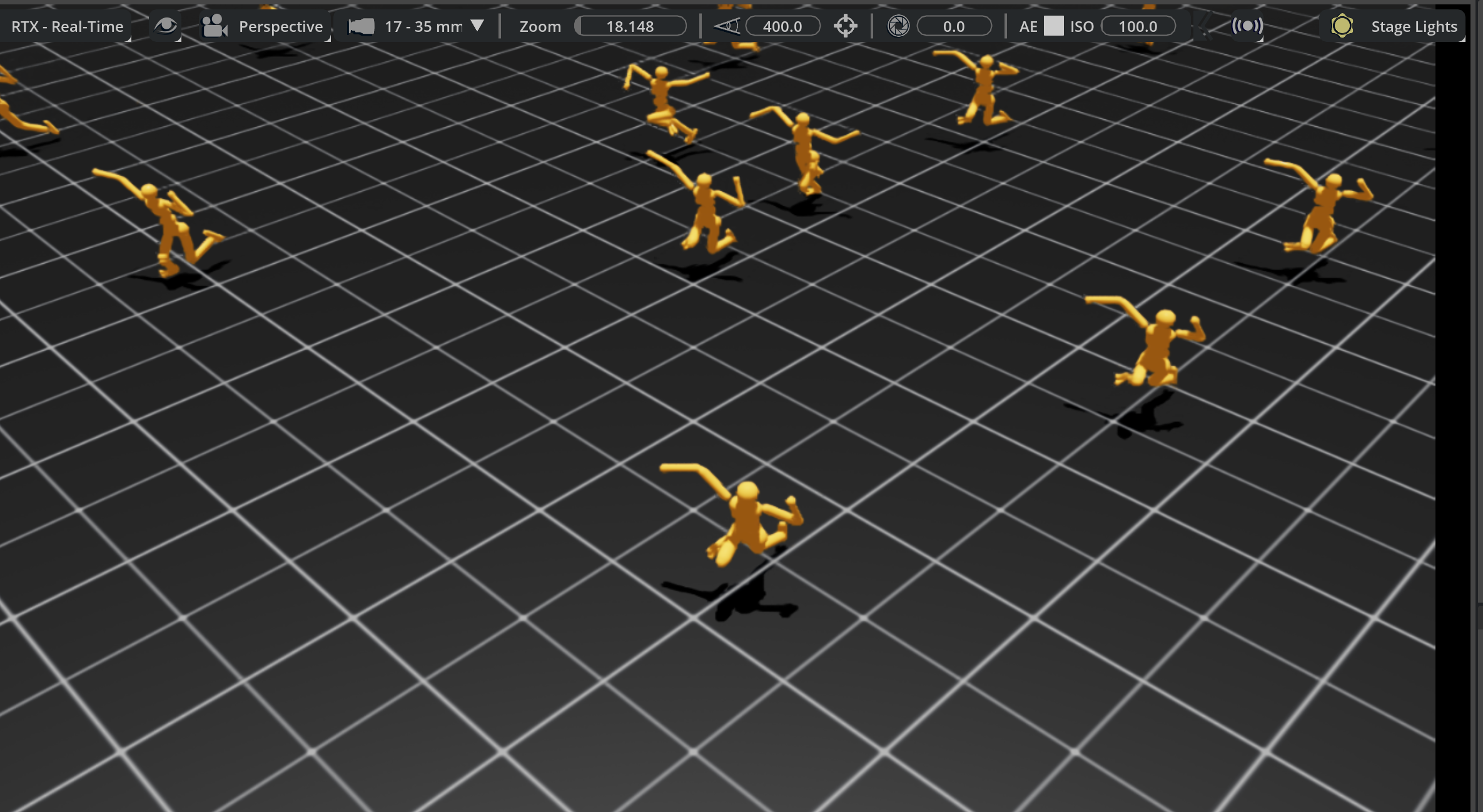
Task: Click the camera icon beside Perspective
Action: (x=215, y=26)
